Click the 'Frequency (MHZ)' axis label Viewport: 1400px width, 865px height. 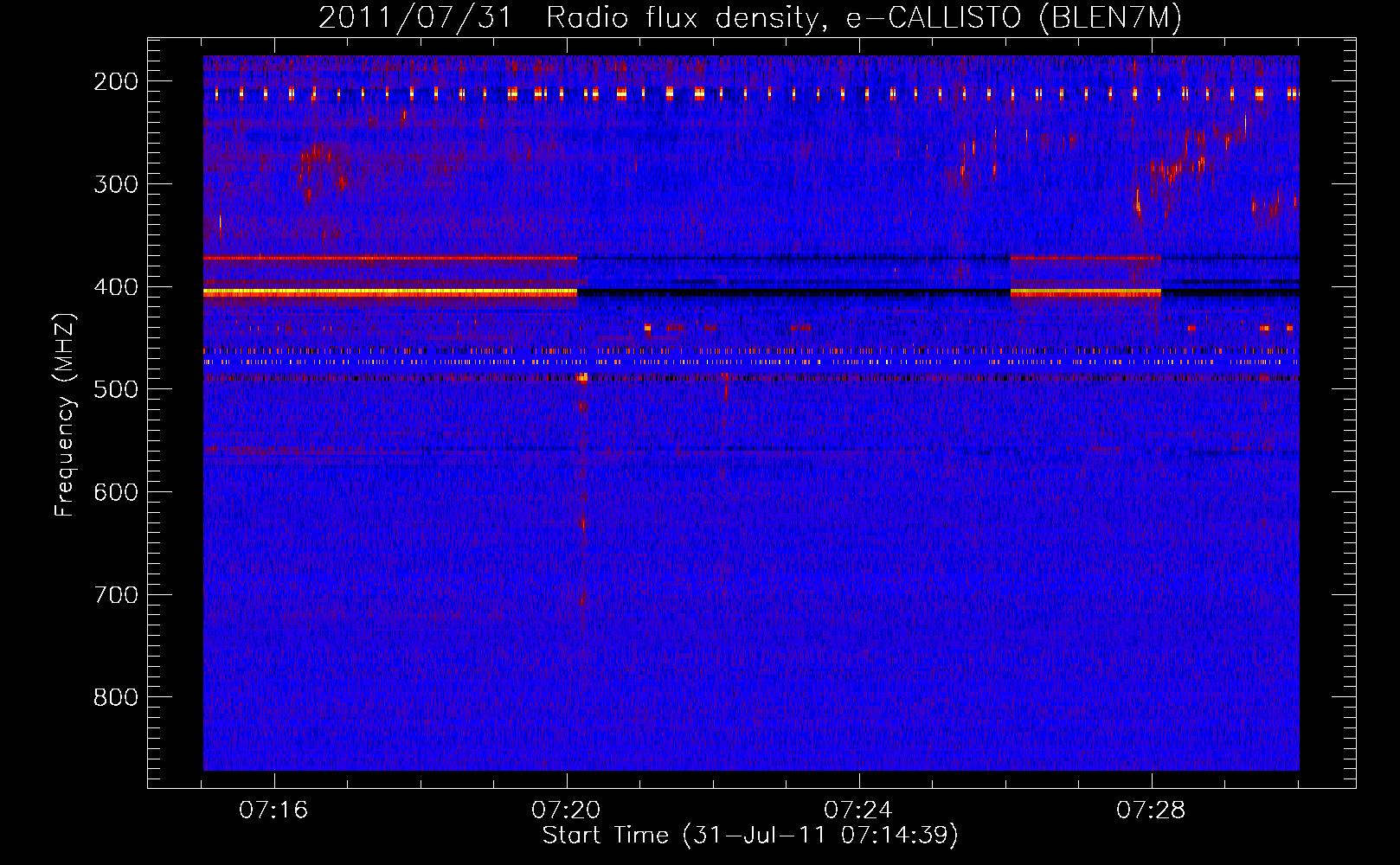pos(65,414)
